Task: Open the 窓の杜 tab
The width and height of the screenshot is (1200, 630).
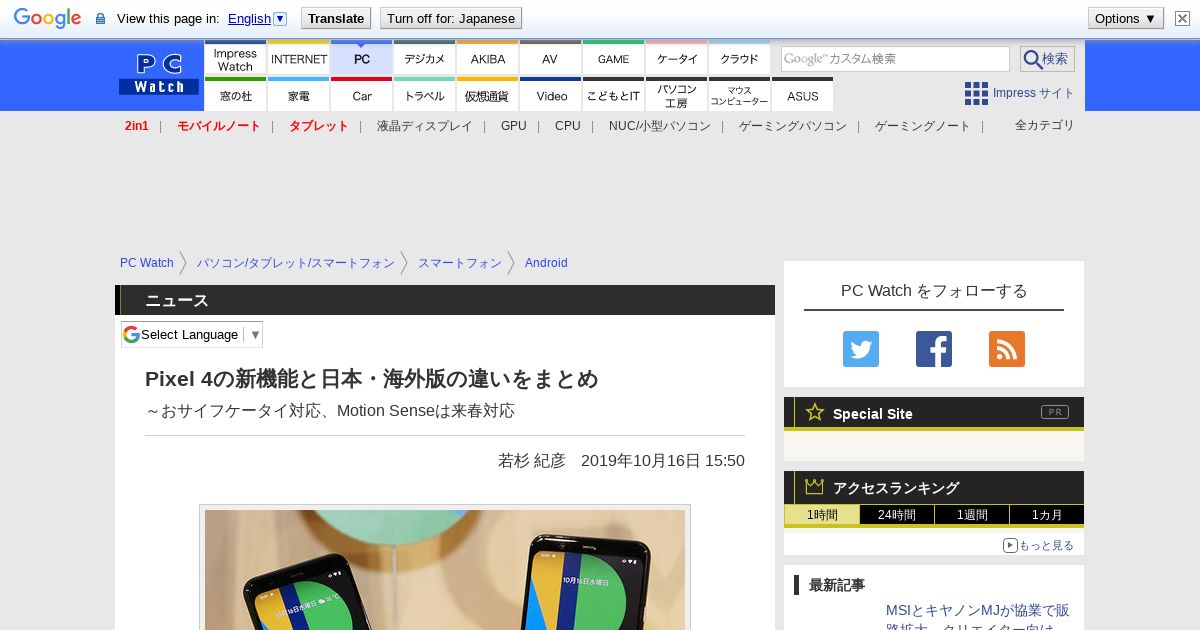Action: pos(235,95)
